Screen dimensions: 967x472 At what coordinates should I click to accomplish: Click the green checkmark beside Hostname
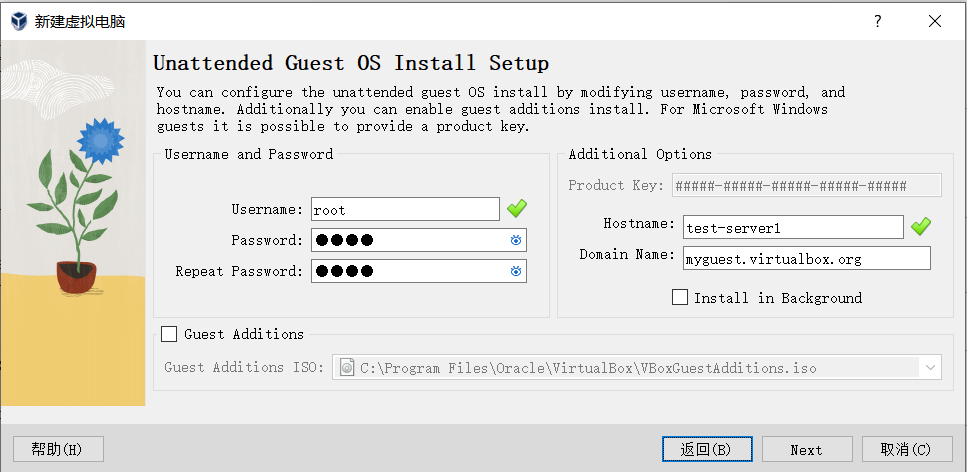click(x=921, y=227)
